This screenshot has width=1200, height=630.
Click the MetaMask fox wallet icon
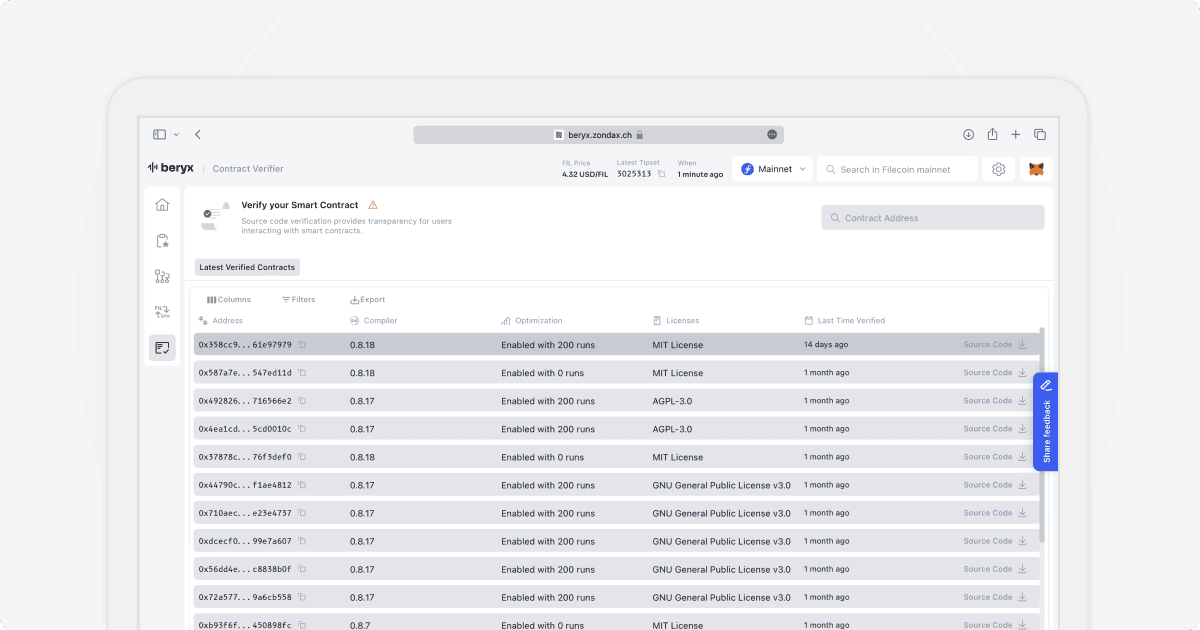point(1037,169)
